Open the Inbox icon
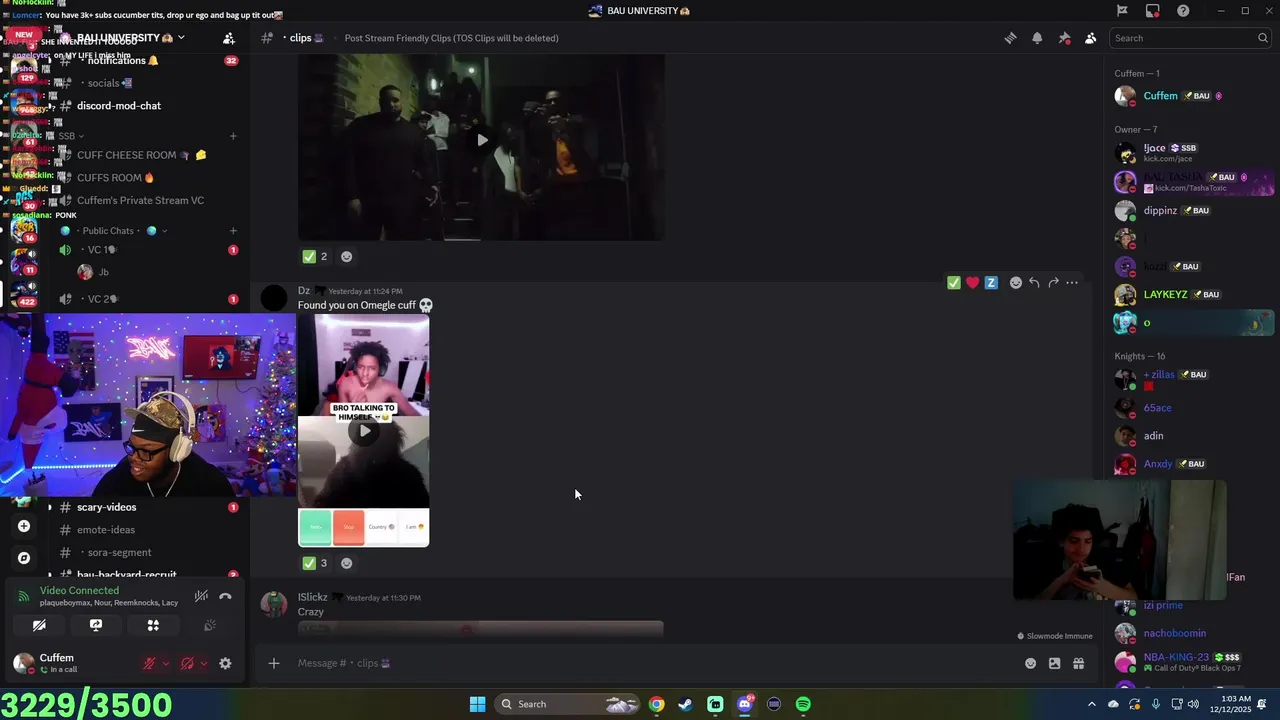This screenshot has width=1280, height=720. tap(1153, 11)
